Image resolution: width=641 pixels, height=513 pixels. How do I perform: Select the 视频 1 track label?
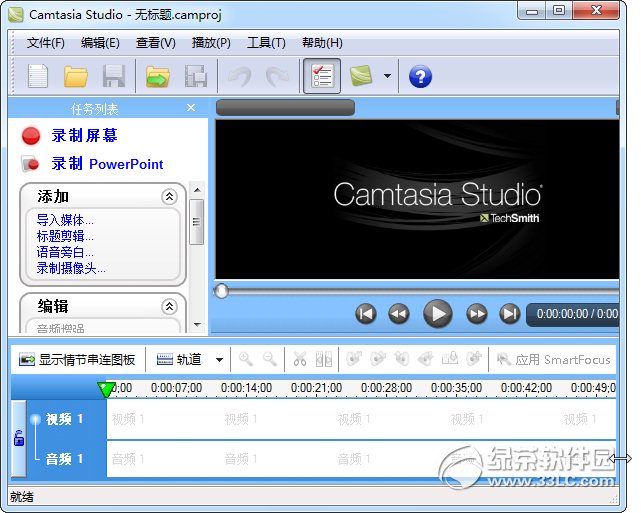click(64, 419)
